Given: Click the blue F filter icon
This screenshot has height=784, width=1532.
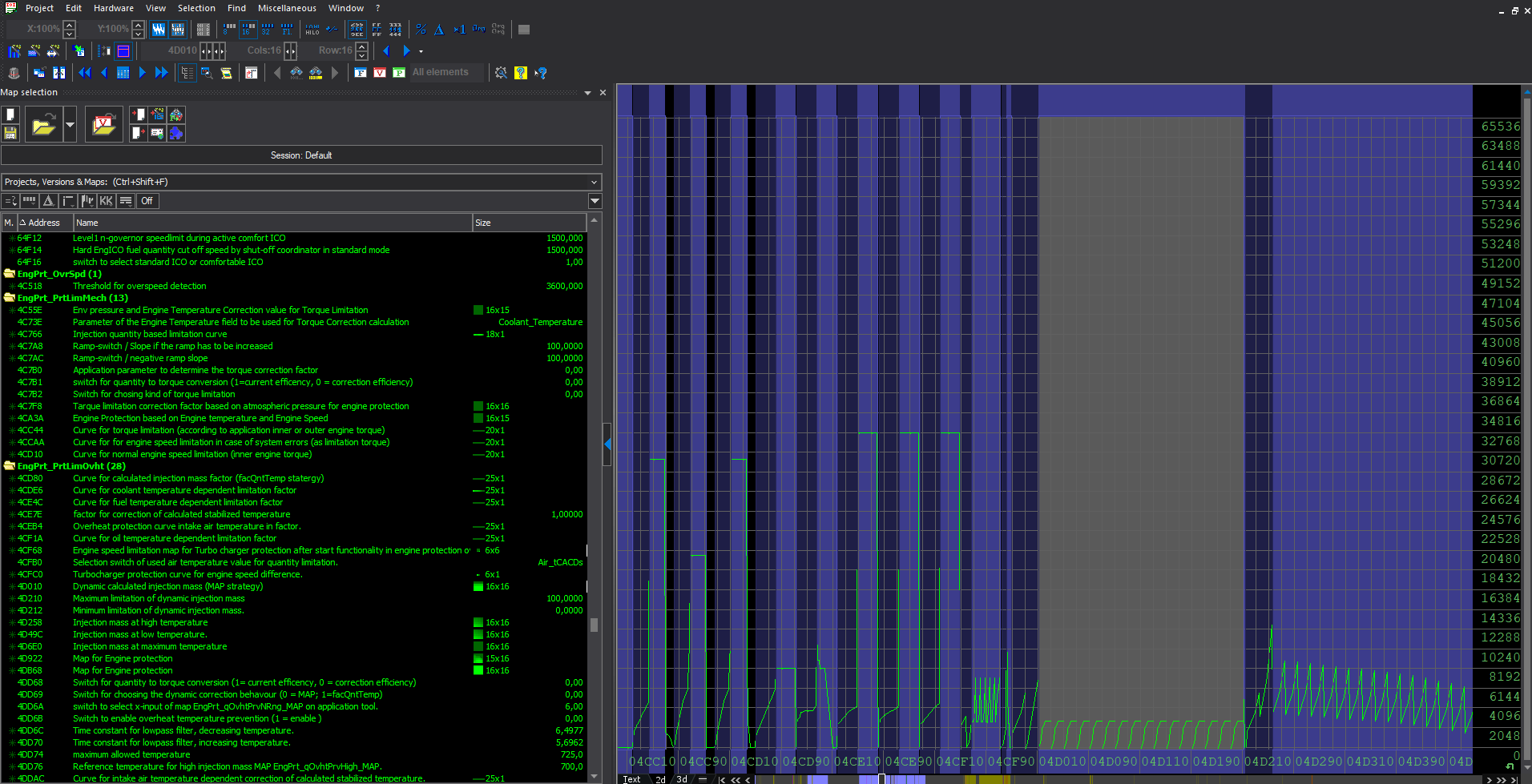Looking at the screenshot, I should pyautogui.click(x=361, y=73).
